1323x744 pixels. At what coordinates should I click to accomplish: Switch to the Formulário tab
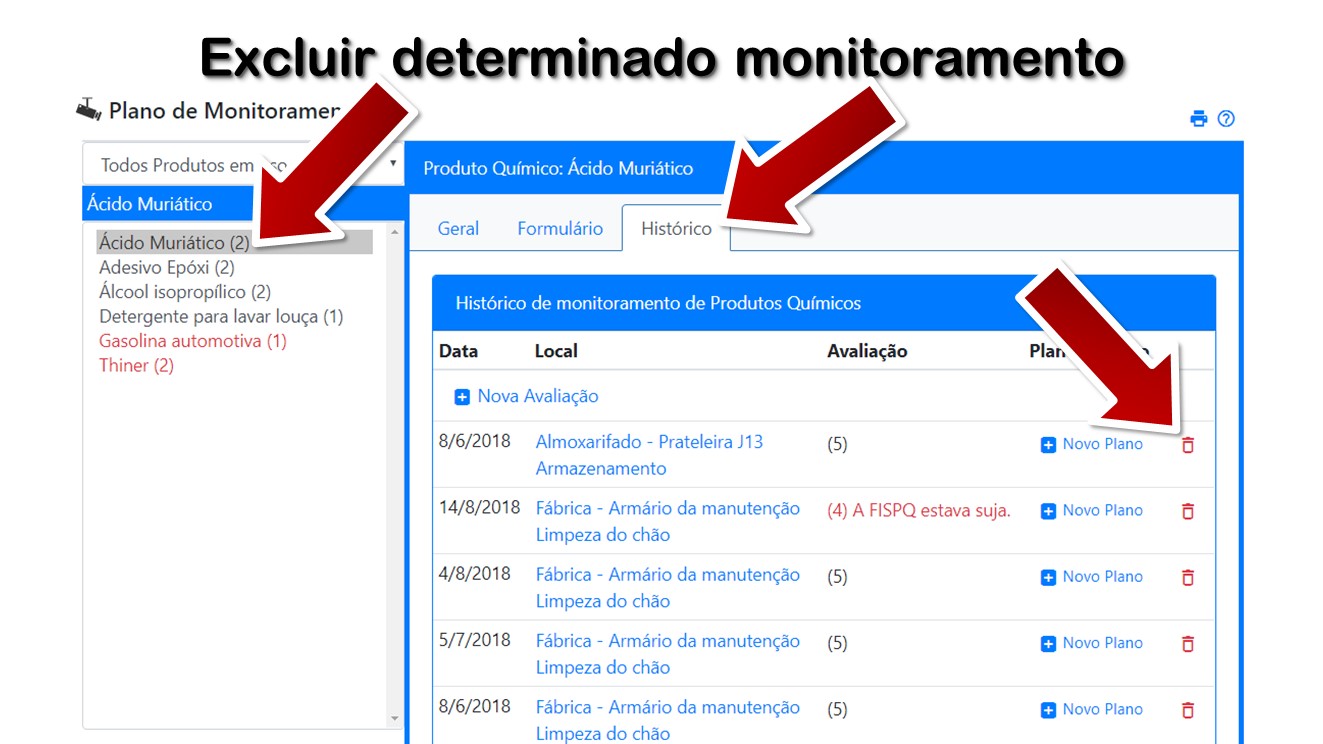[x=560, y=228]
